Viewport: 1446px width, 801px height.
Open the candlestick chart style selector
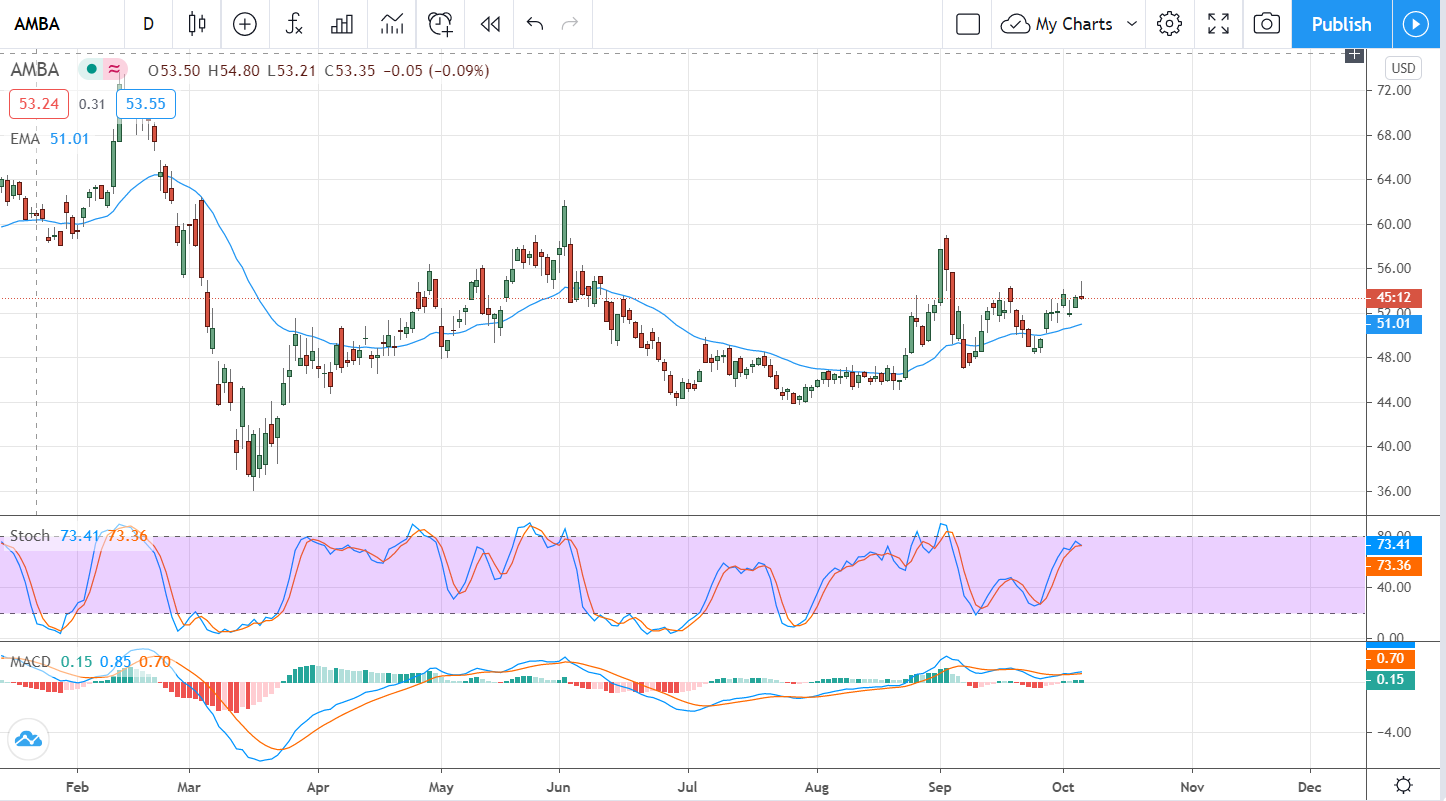pyautogui.click(x=196, y=24)
